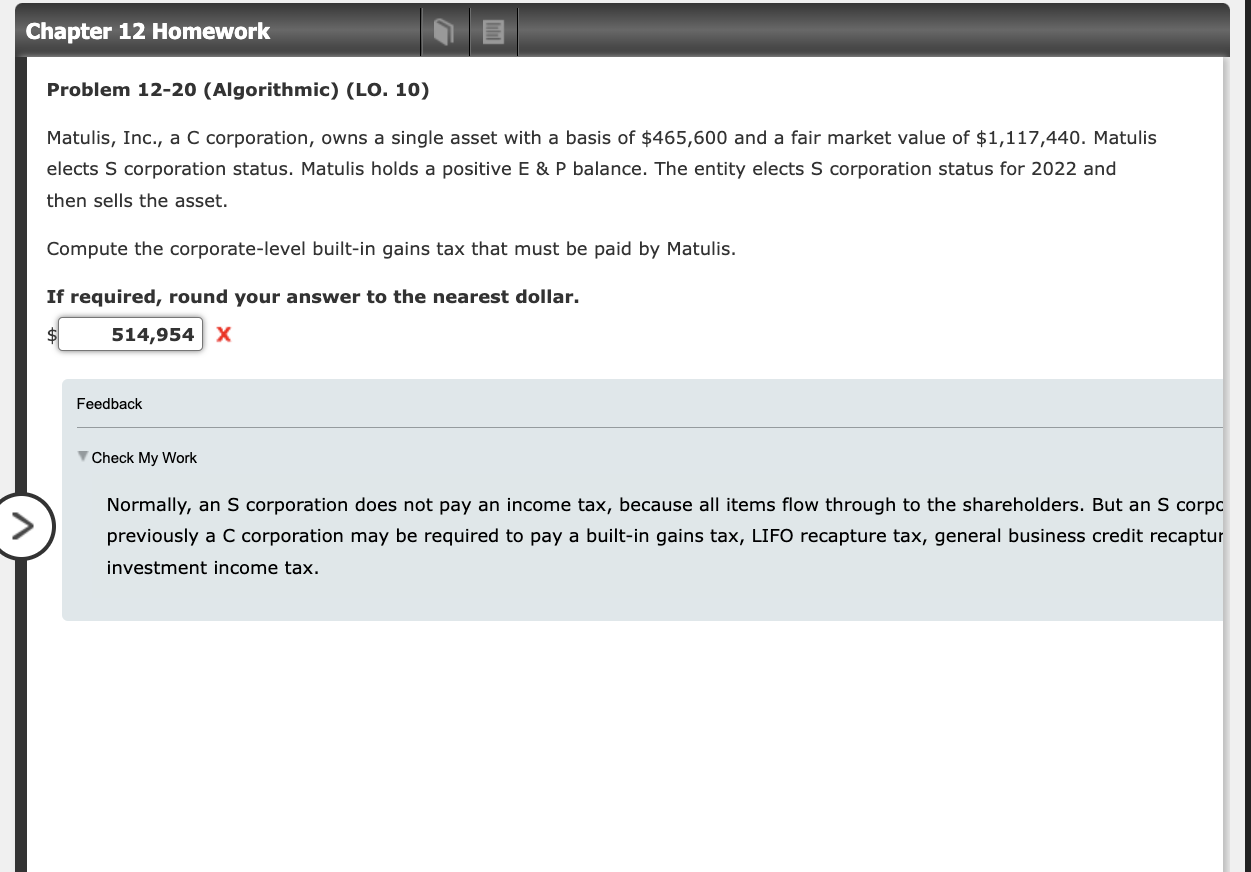Collapse the Check My Work section
1251x872 pixels.
pyautogui.click(x=143, y=457)
